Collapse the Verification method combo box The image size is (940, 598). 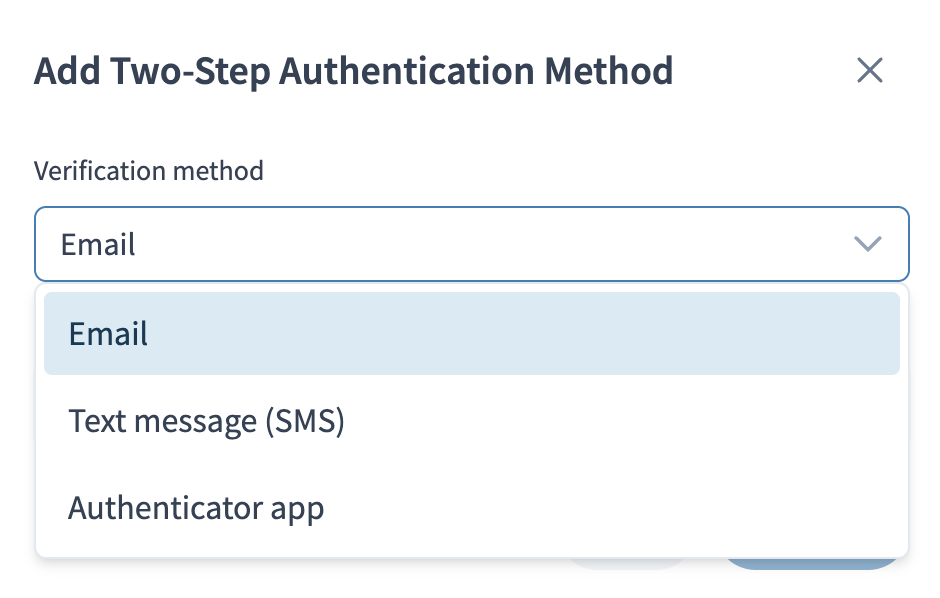(x=472, y=244)
